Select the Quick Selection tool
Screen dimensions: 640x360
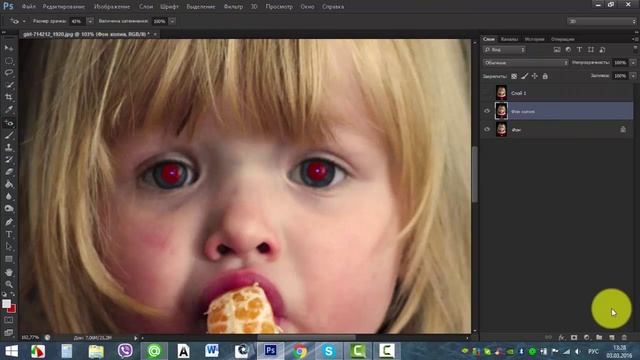(x=9, y=85)
